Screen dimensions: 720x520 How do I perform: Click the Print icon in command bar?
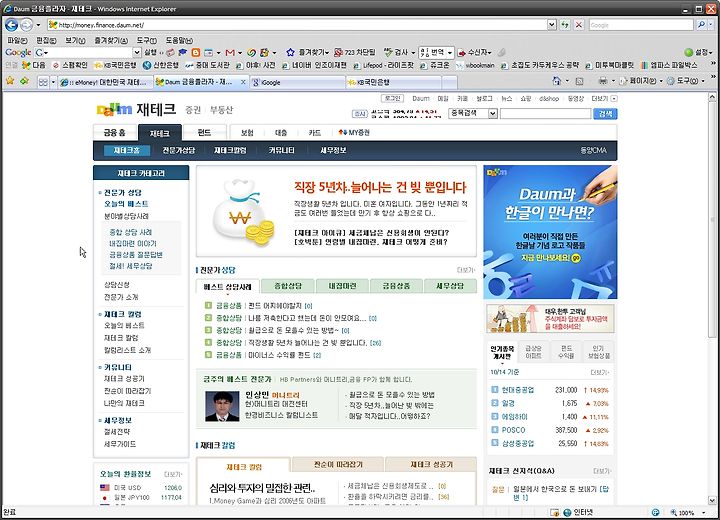(x=603, y=81)
